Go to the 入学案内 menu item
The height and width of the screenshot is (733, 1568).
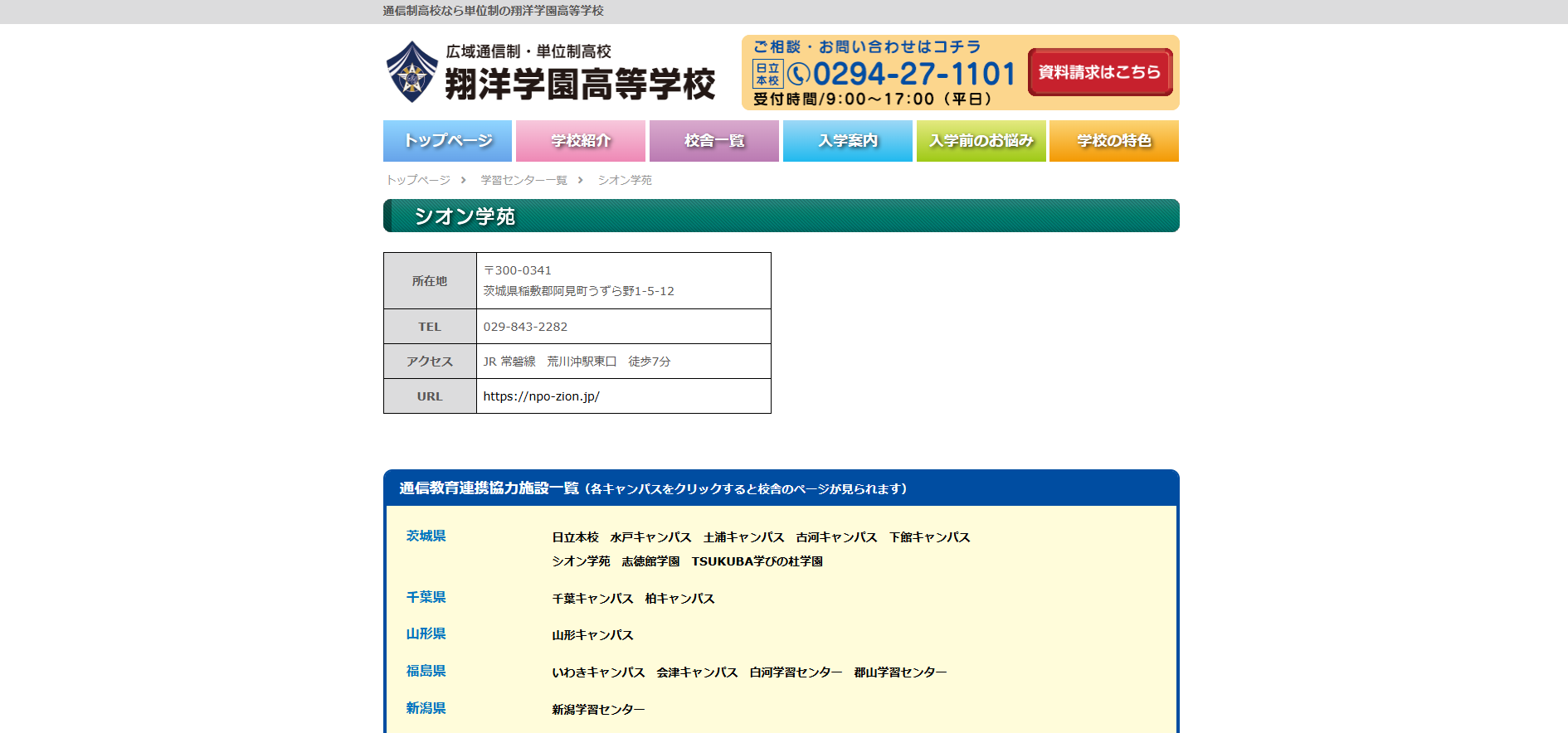click(847, 141)
